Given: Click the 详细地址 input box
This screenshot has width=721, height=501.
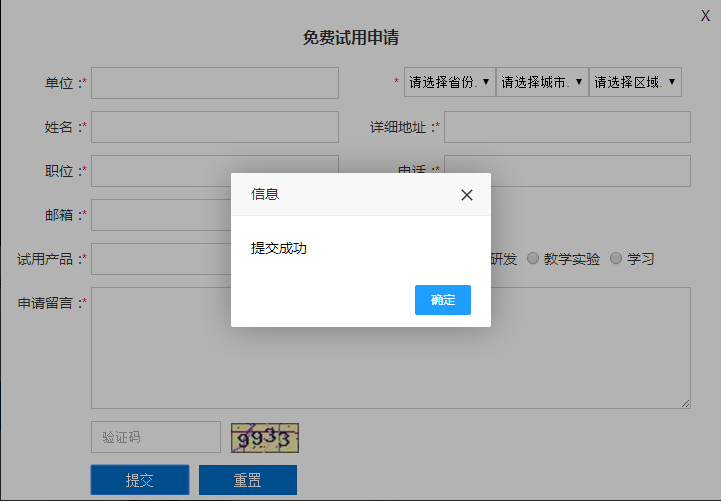Looking at the screenshot, I should coord(566,127).
